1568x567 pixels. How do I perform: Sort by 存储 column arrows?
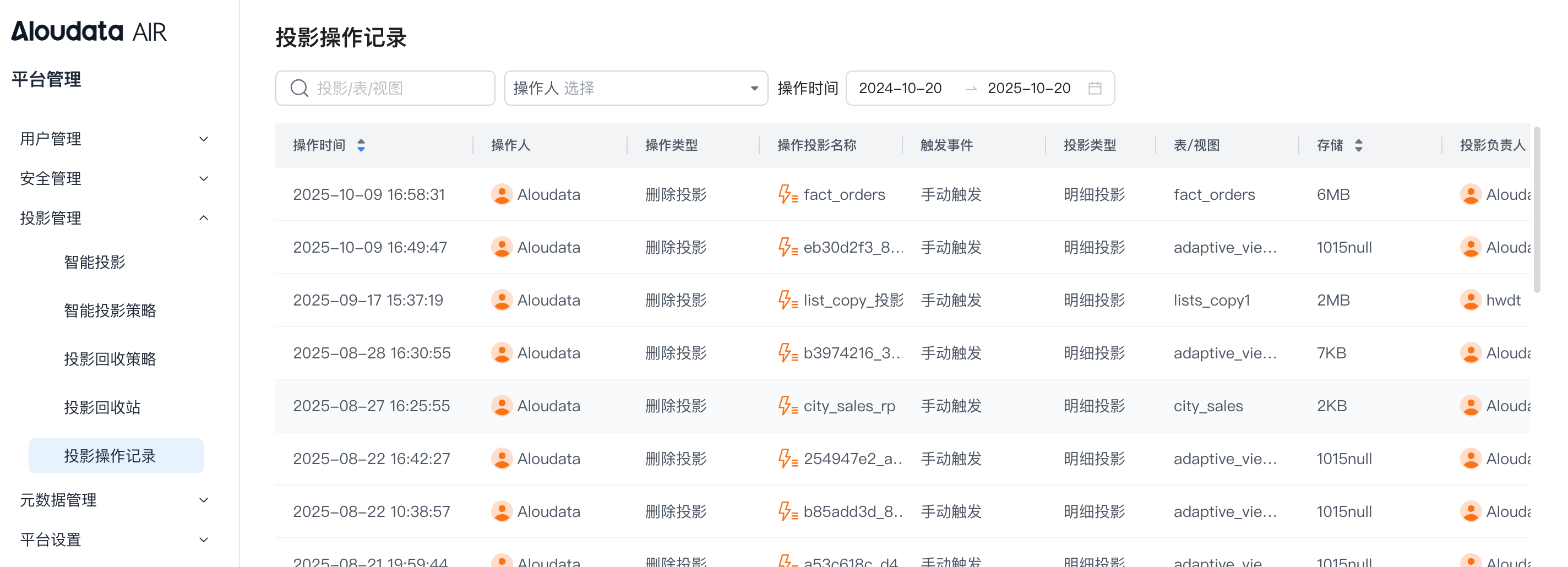click(1358, 145)
